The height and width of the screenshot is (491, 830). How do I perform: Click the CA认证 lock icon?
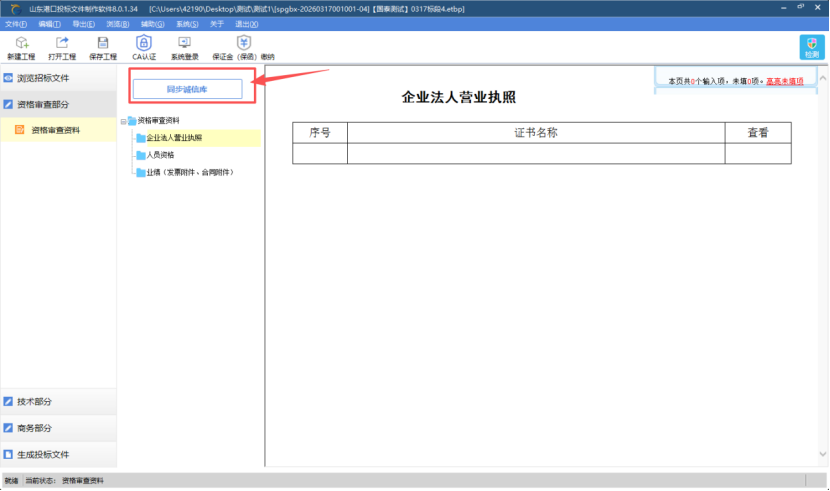tap(144, 47)
